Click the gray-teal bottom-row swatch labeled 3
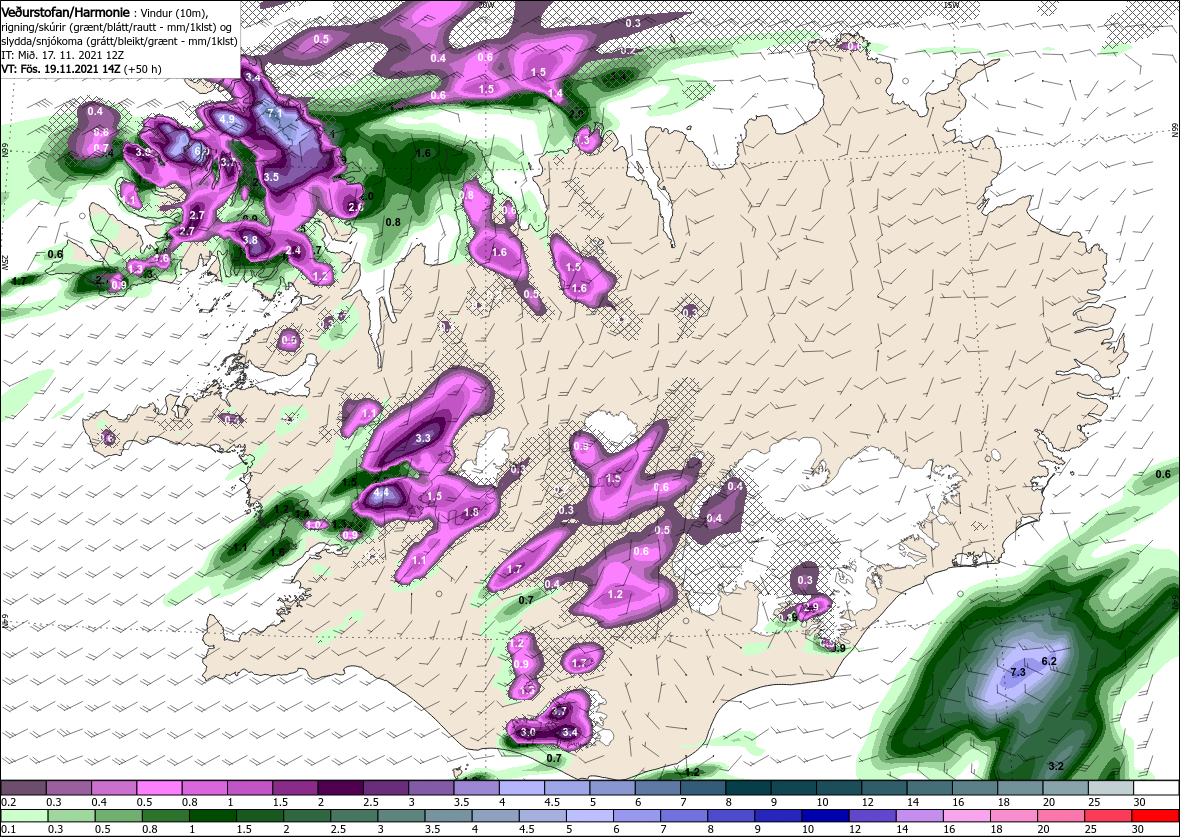Screen dimensions: 1180x837 pos(401,817)
